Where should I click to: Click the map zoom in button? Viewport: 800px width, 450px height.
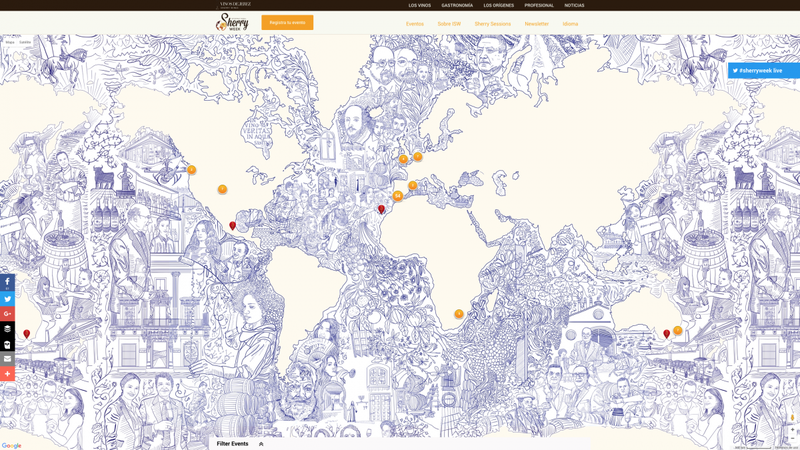pyautogui.click(x=792, y=431)
